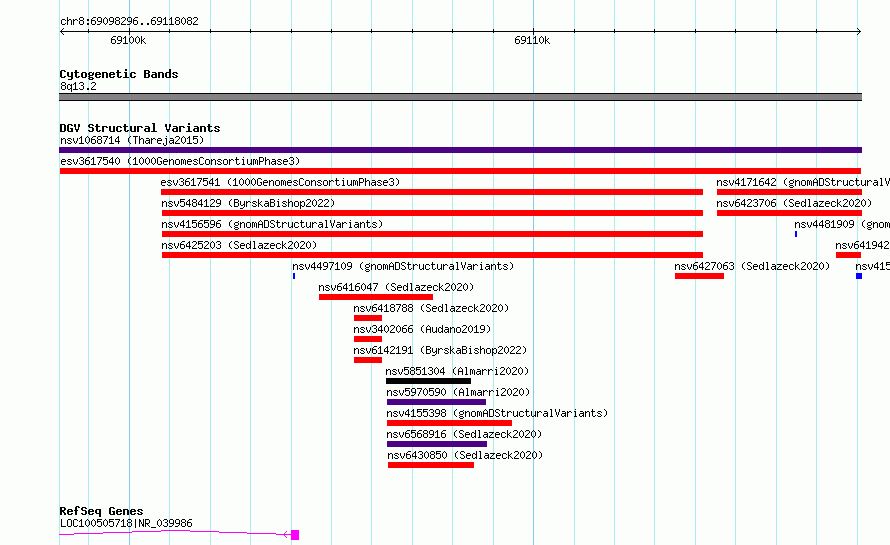The width and height of the screenshot is (890, 545).
Task: Open nsv5970590 (Almarri2020) variant
Action: (x=458, y=392)
